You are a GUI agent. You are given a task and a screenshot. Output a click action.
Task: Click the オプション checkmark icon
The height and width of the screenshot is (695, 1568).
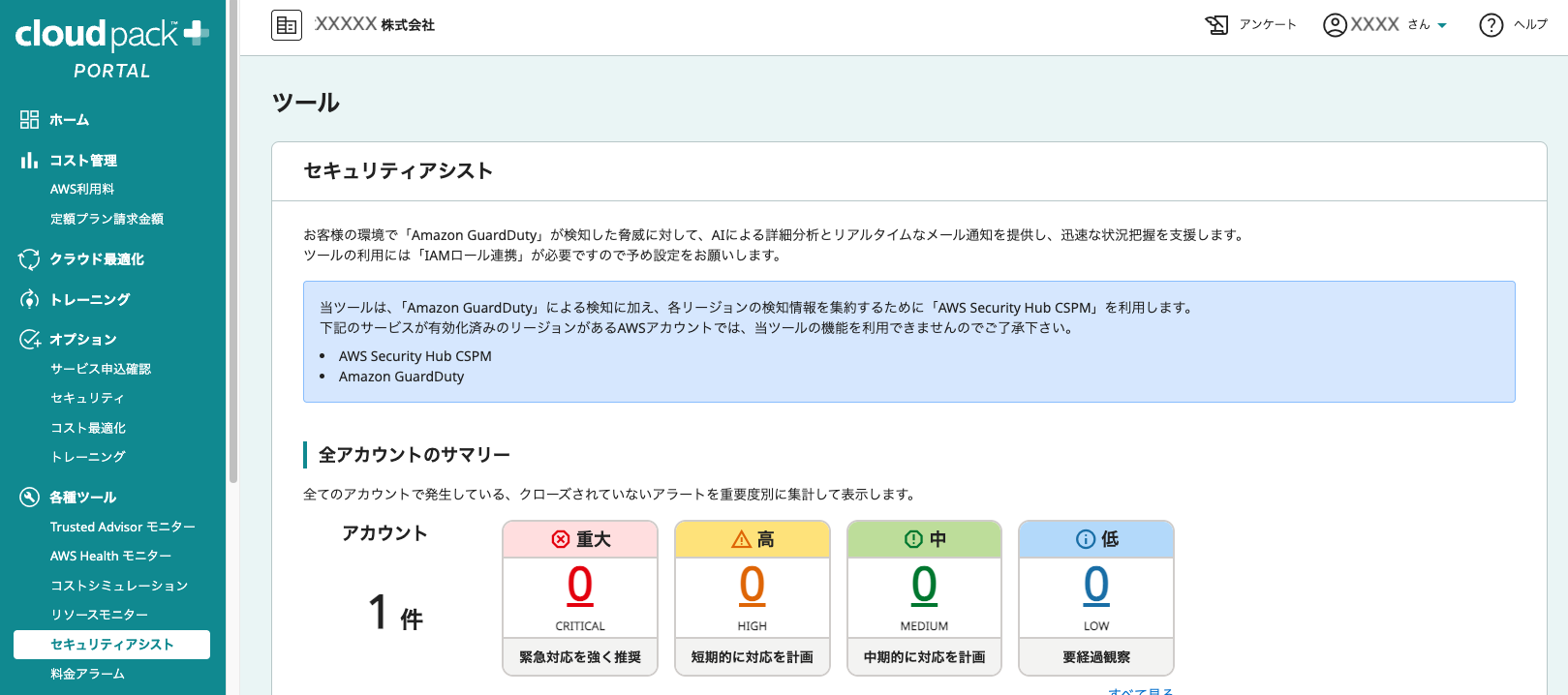click(x=29, y=339)
